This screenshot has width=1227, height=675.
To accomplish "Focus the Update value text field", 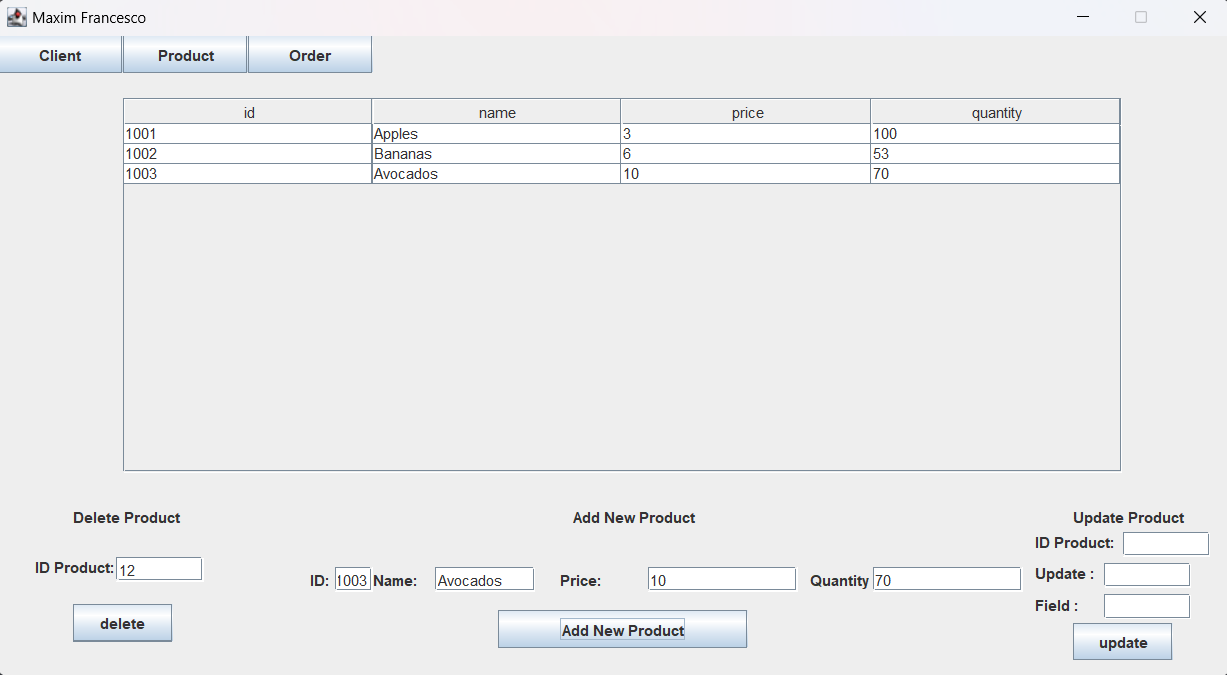I will (x=1146, y=575).
